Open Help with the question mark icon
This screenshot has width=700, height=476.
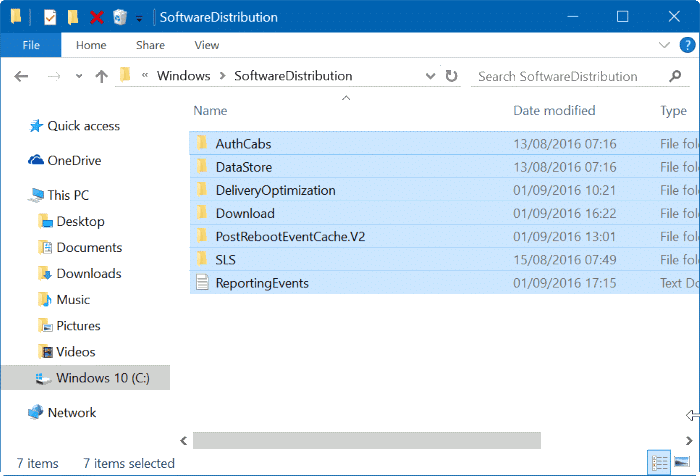[687, 45]
